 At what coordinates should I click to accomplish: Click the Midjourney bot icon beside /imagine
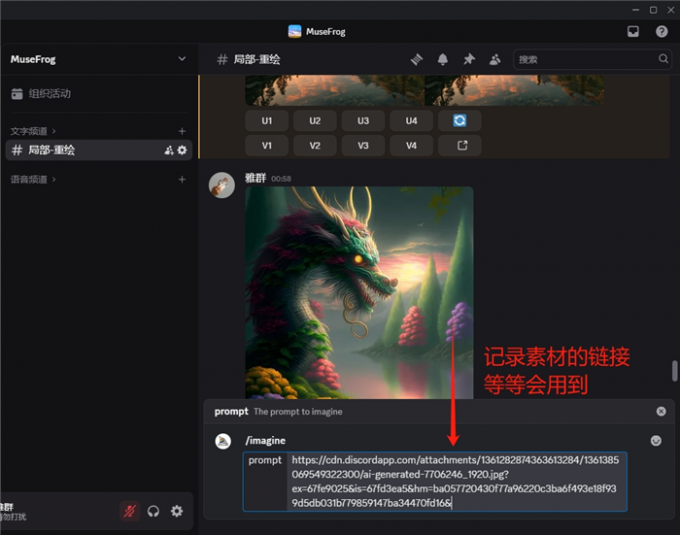tap(223, 441)
